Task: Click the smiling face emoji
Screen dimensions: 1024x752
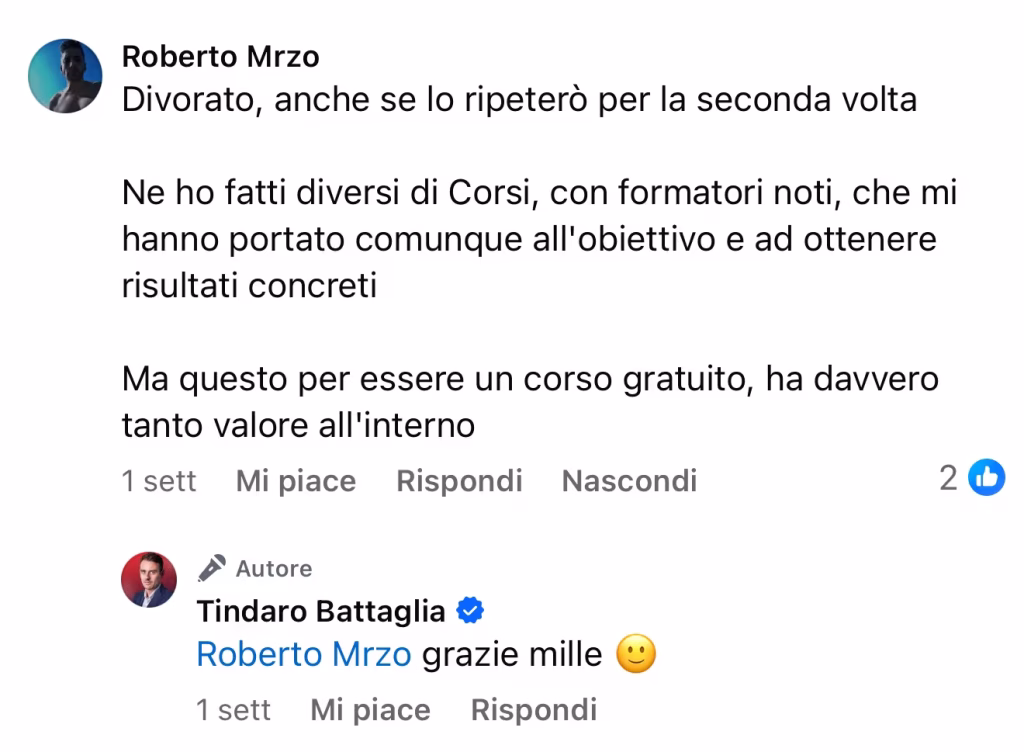Action: [x=636, y=653]
